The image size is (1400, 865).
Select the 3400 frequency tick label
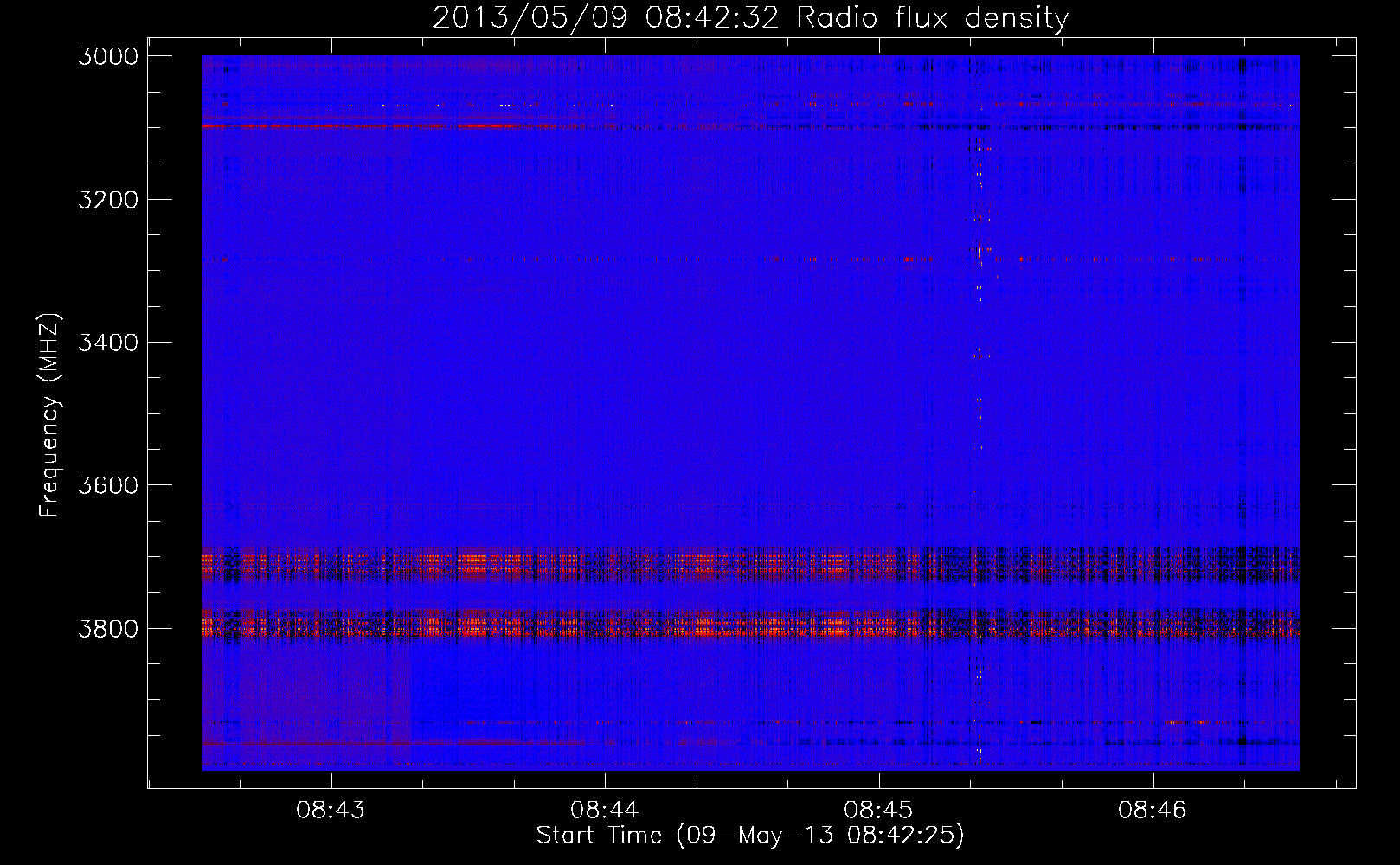point(108,343)
